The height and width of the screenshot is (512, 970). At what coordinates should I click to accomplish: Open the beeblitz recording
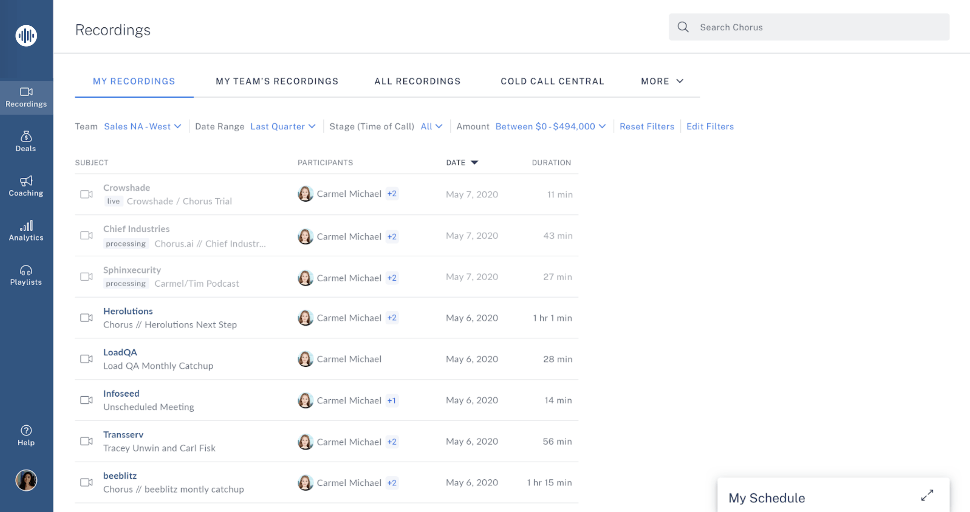pos(120,476)
